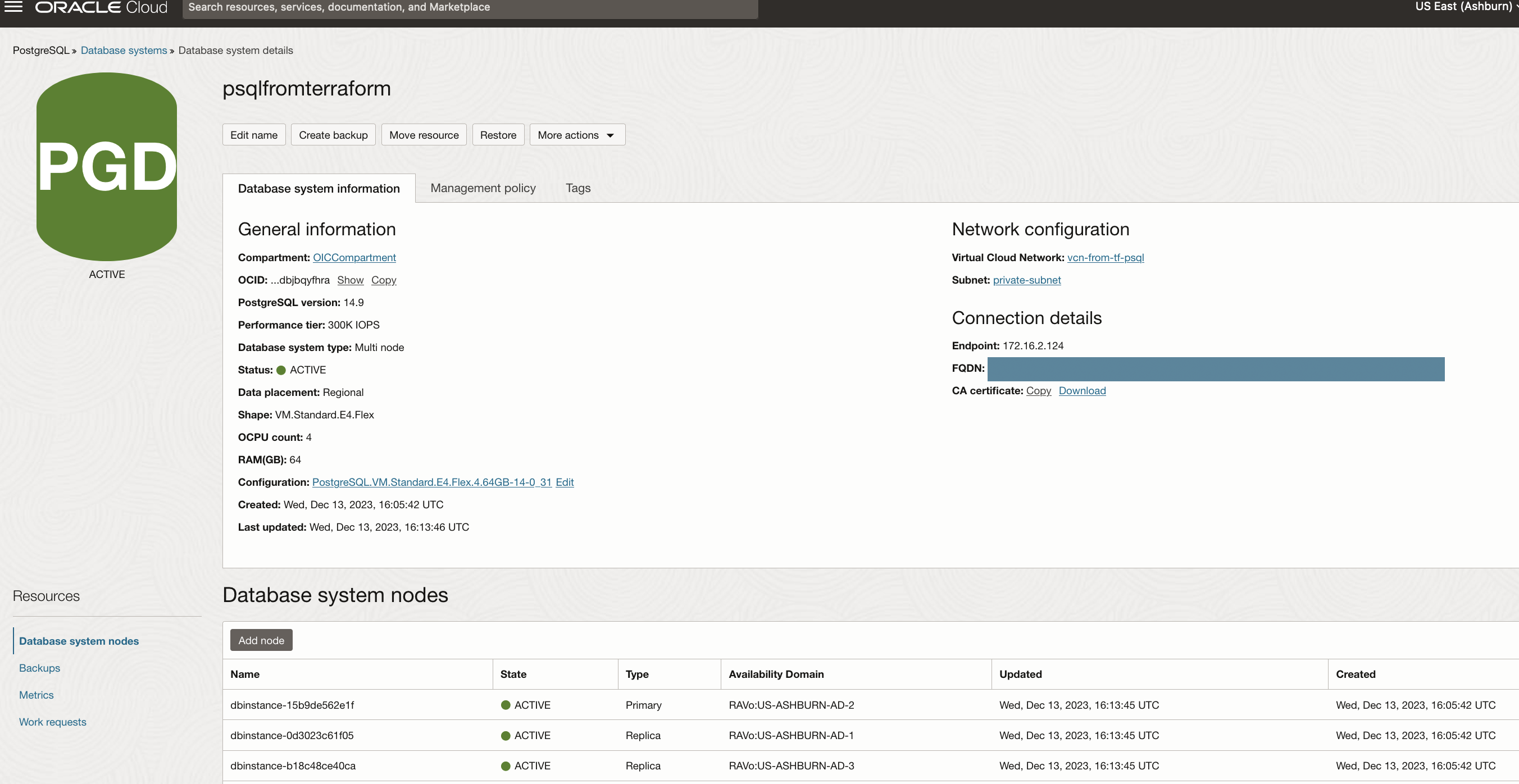The height and width of the screenshot is (784, 1519).
Task: Switch to the Management policy tab
Action: coord(483,188)
